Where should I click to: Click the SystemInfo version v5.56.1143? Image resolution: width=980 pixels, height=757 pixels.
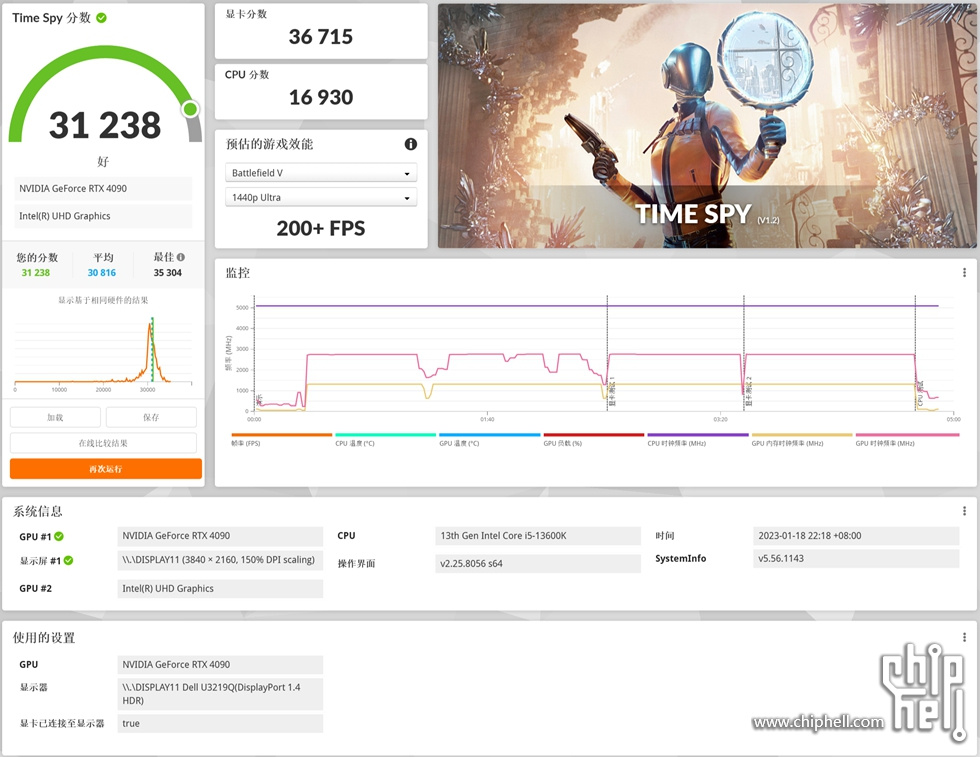[856, 558]
